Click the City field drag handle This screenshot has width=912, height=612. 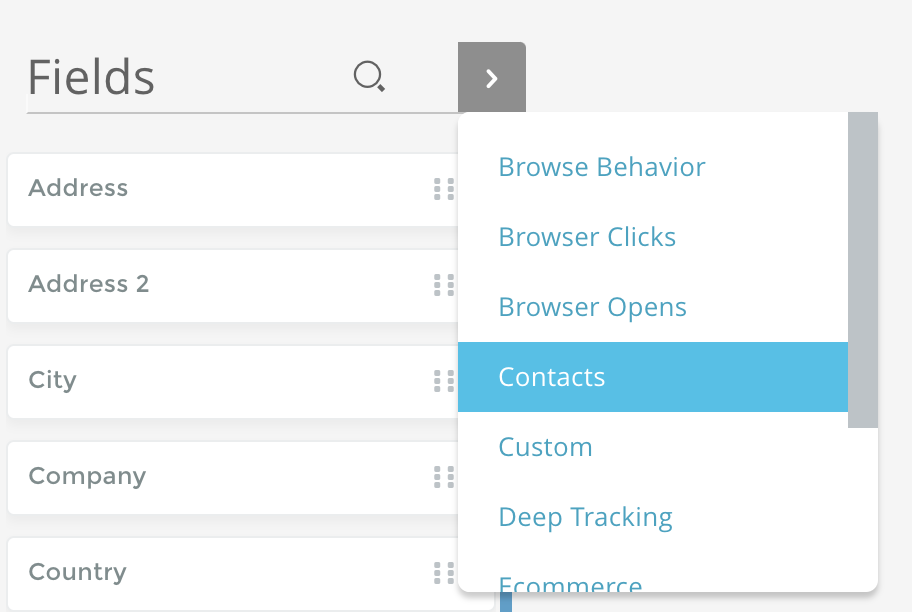(443, 381)
